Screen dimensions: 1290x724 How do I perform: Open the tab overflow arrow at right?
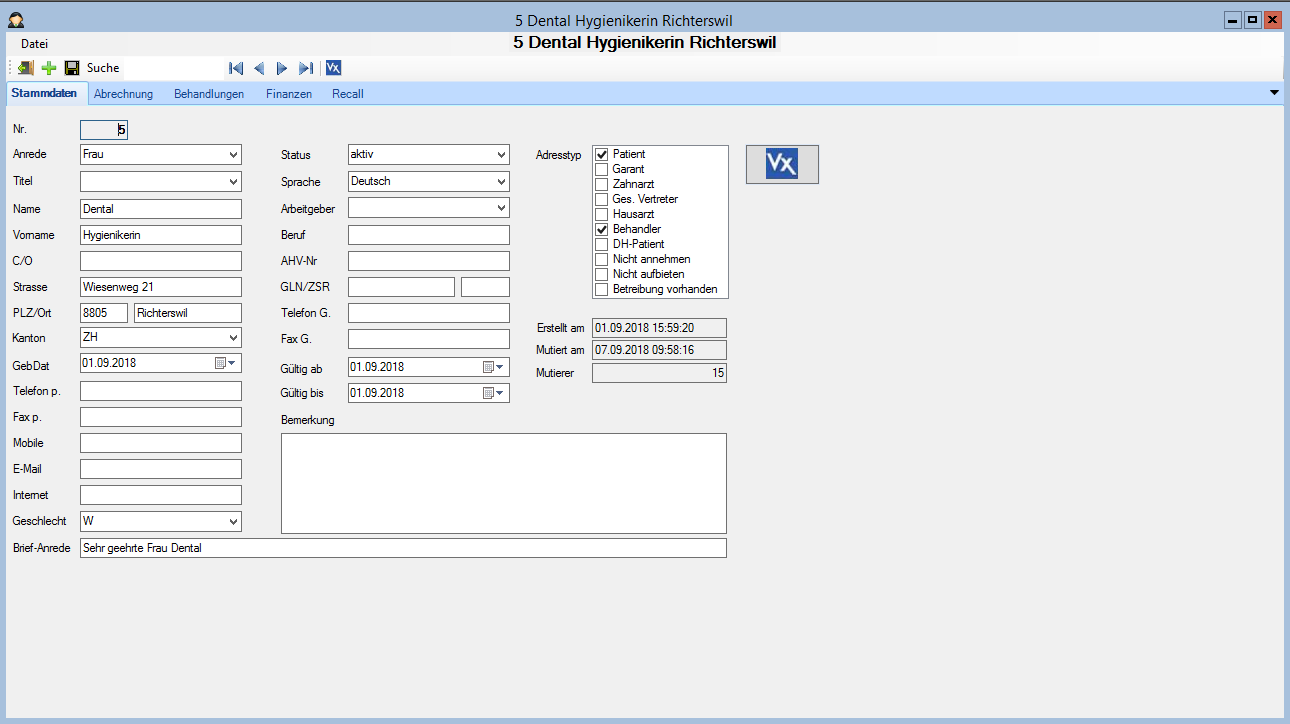pos(1274,93)
